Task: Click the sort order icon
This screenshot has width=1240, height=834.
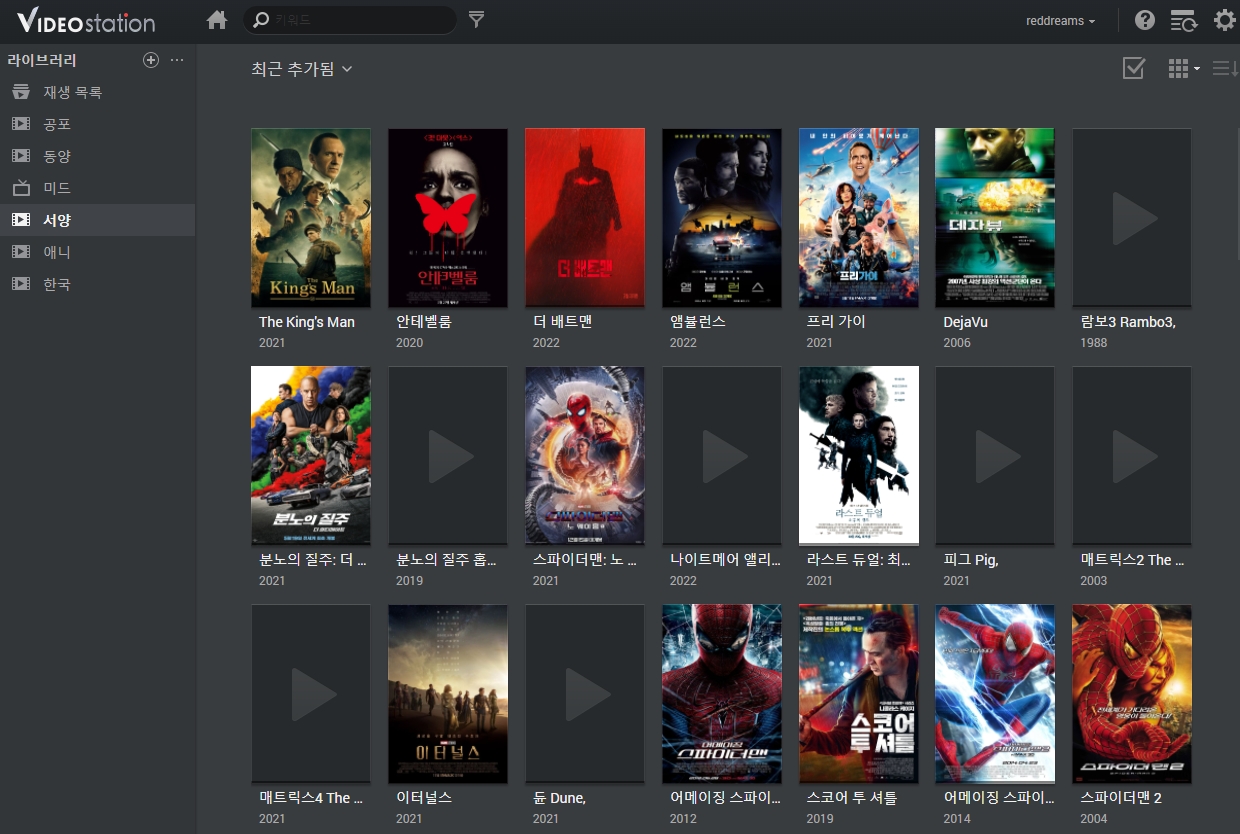Action: [1225, 68]
